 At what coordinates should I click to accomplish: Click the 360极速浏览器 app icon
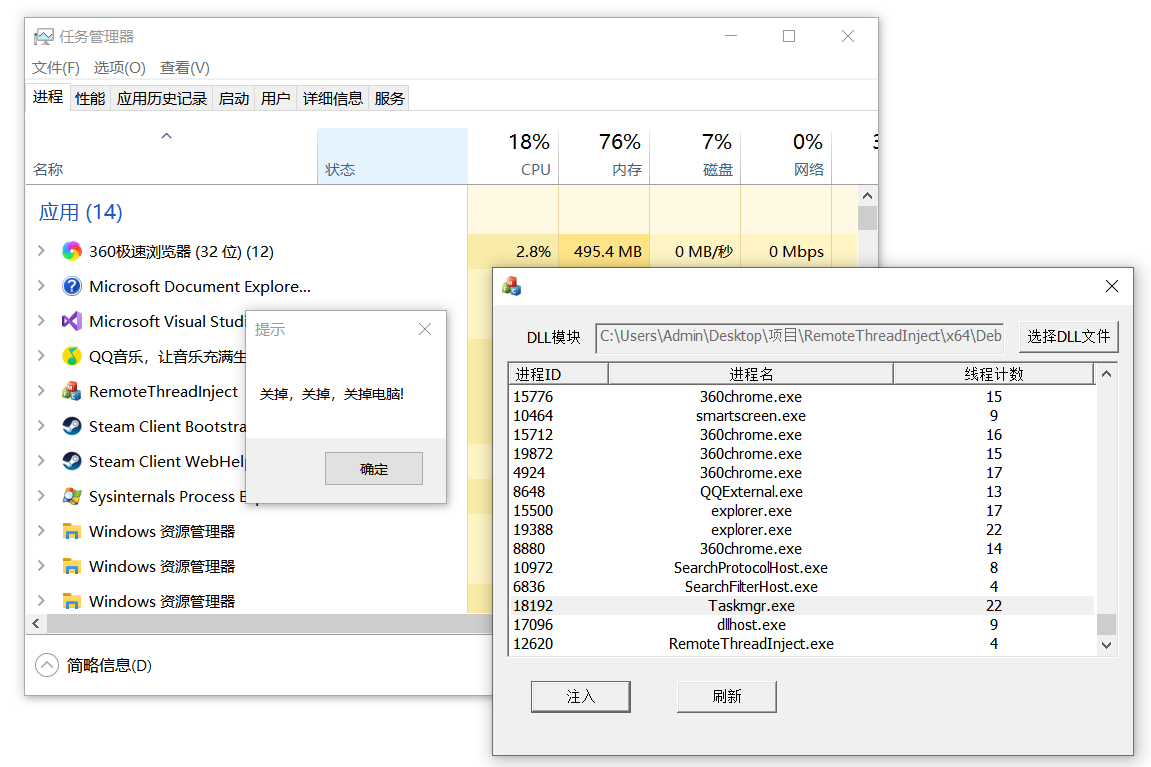pos(72,251)
